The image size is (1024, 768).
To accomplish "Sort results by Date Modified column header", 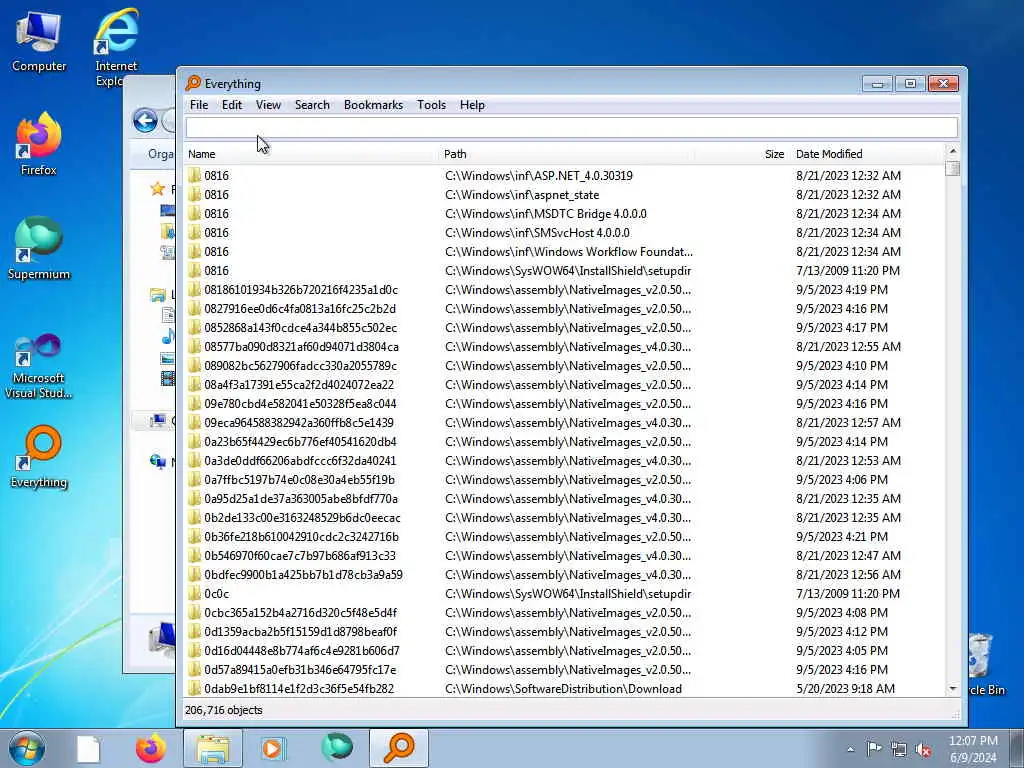I will (867, 154).
